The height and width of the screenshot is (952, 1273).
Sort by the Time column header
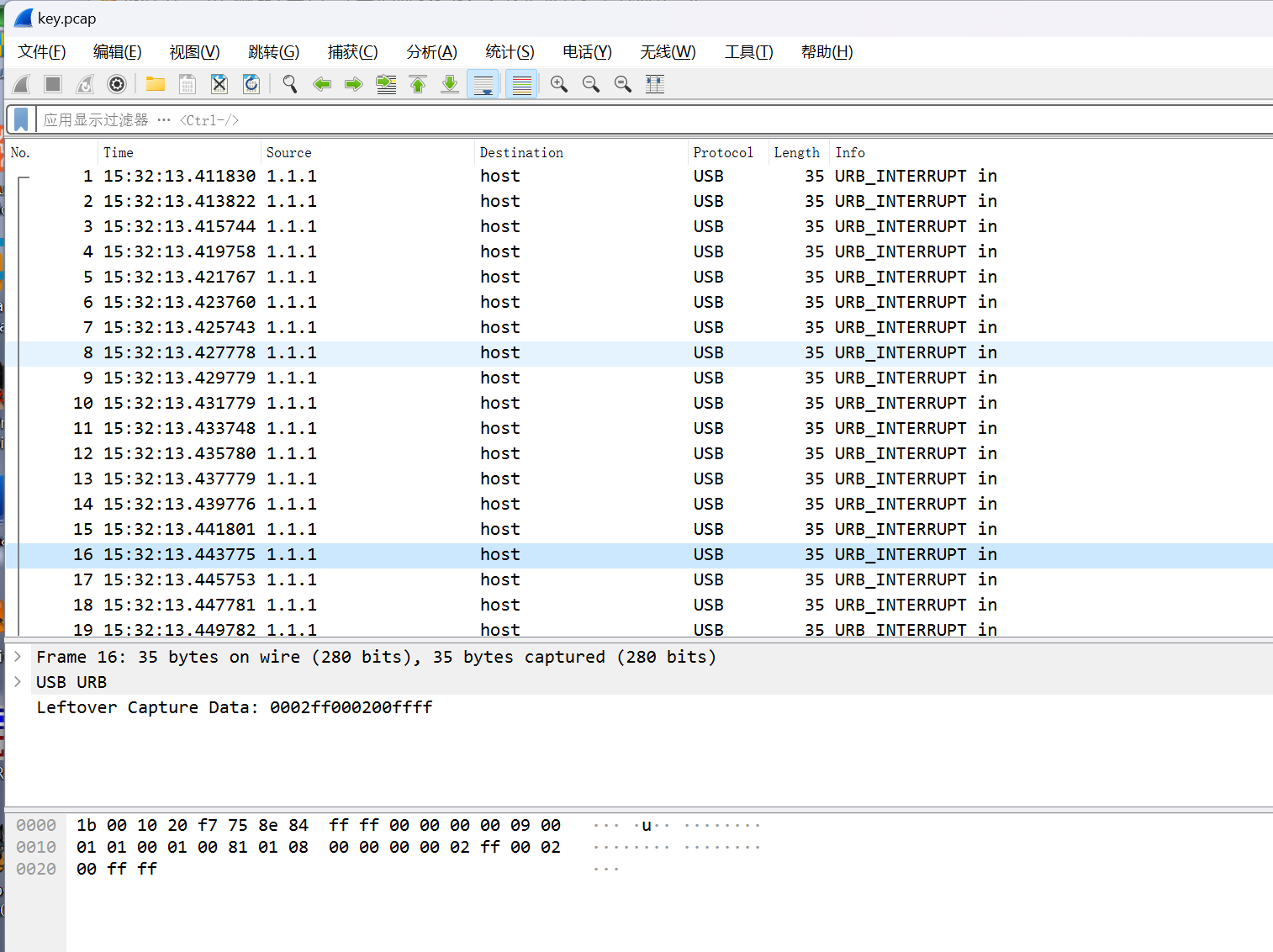coord(180,152)
